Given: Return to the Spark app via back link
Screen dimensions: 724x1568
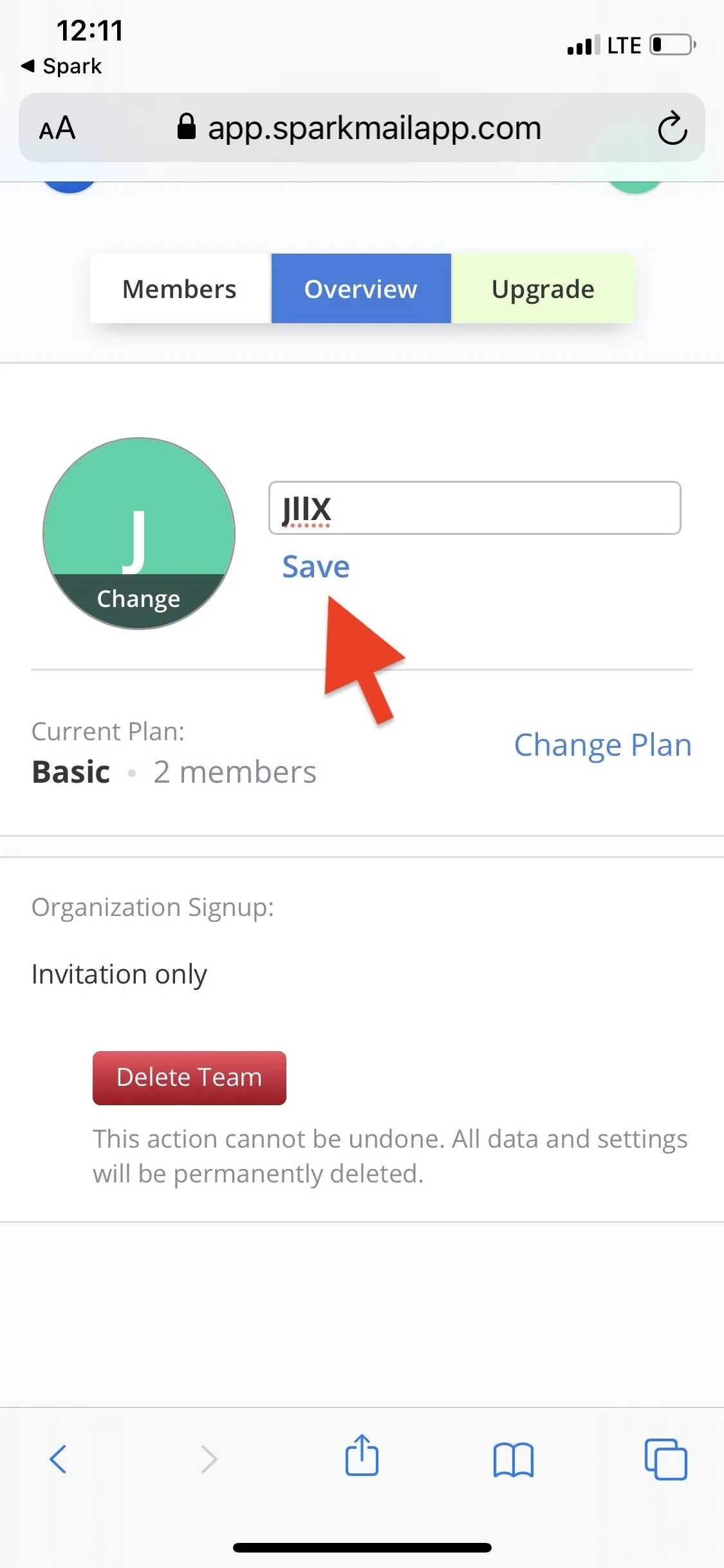Looking at the screenshot, I should [62, 66].
